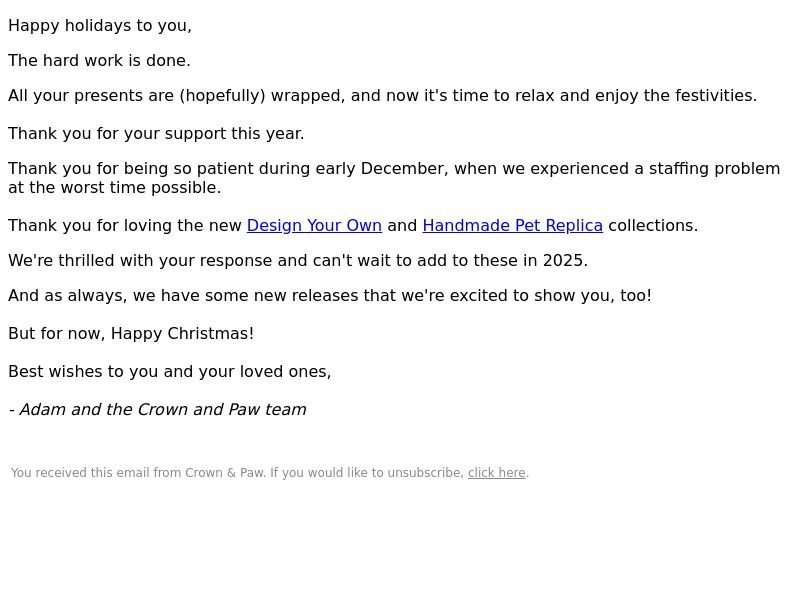Click the sentence about presents being wrapped
Viewport: 800px width, 600px height.
[383, 96]
